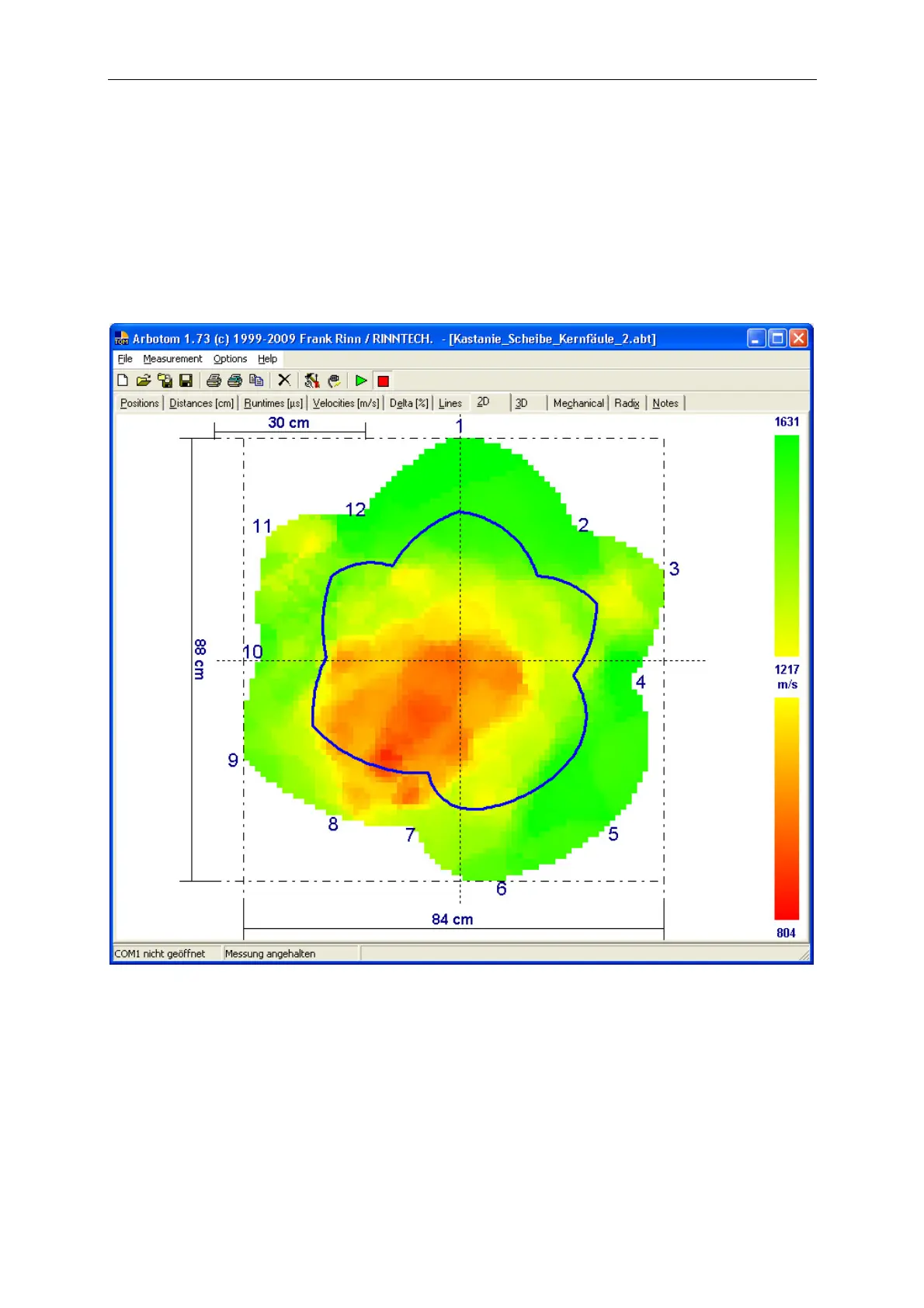Click the hand tool icon
The width and height of the screenshot is (924, 1308).
(x=335, y=381)
